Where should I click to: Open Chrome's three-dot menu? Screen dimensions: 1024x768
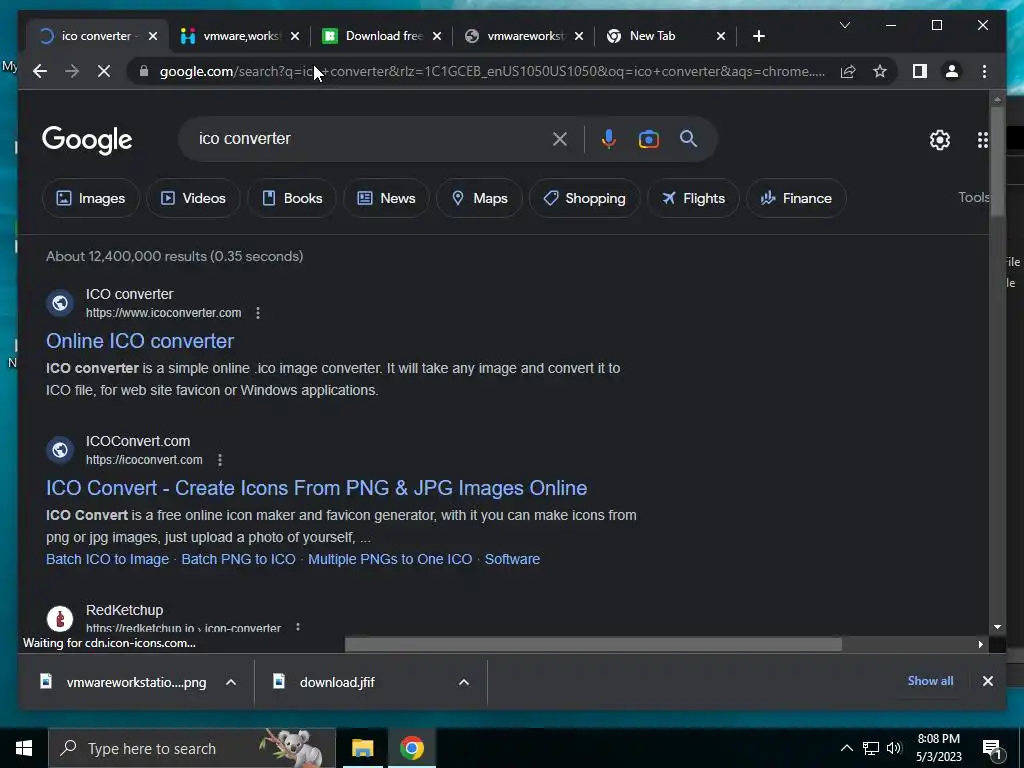(984, 71)
